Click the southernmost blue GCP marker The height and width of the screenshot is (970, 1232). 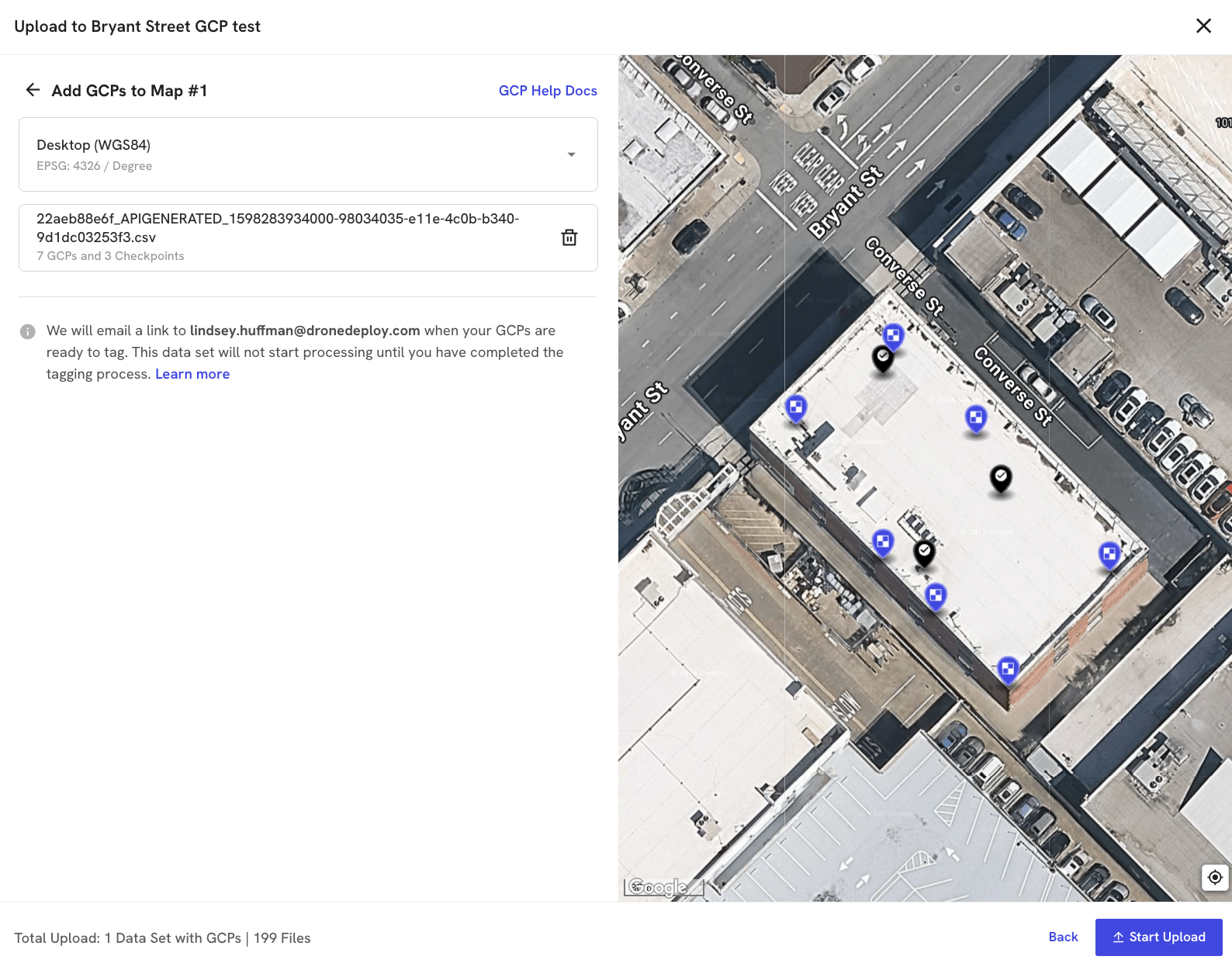[1008, 668]
